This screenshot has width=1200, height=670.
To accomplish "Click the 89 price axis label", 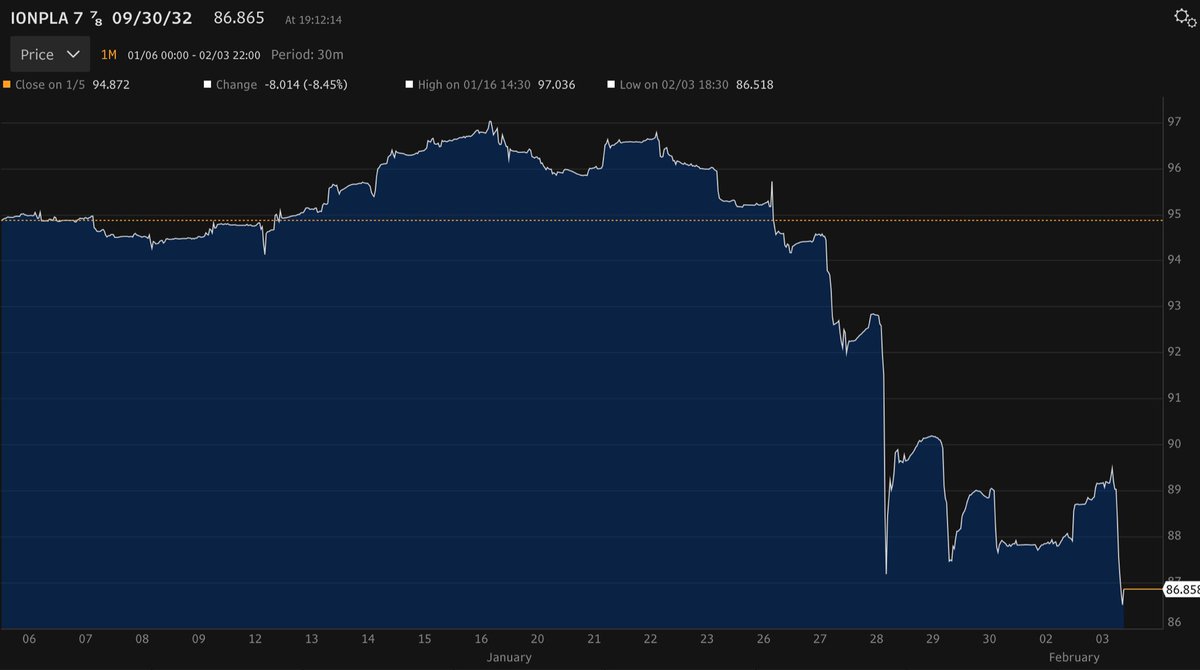I will [1175, 490].
